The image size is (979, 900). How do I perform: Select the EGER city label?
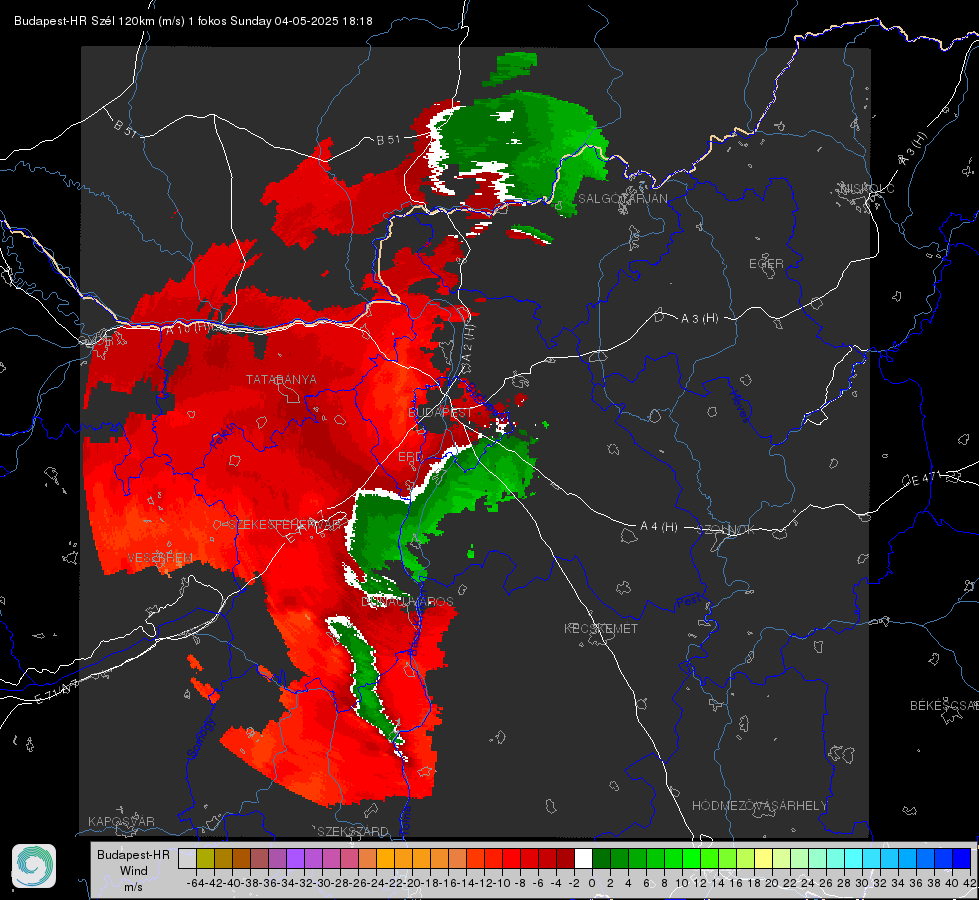(x=766, y=264)
